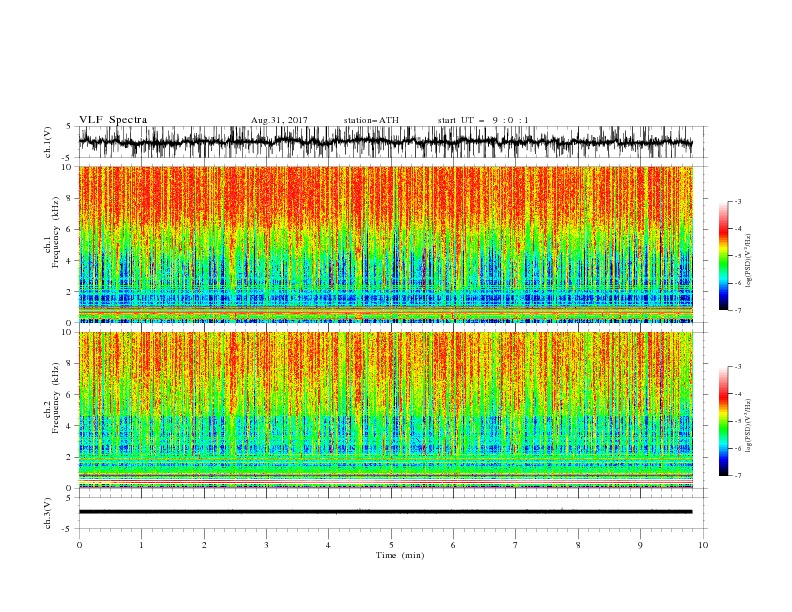Screen dimensions: 792x612
Task: Click time axis tick label "10"
Action: point(703,545)
